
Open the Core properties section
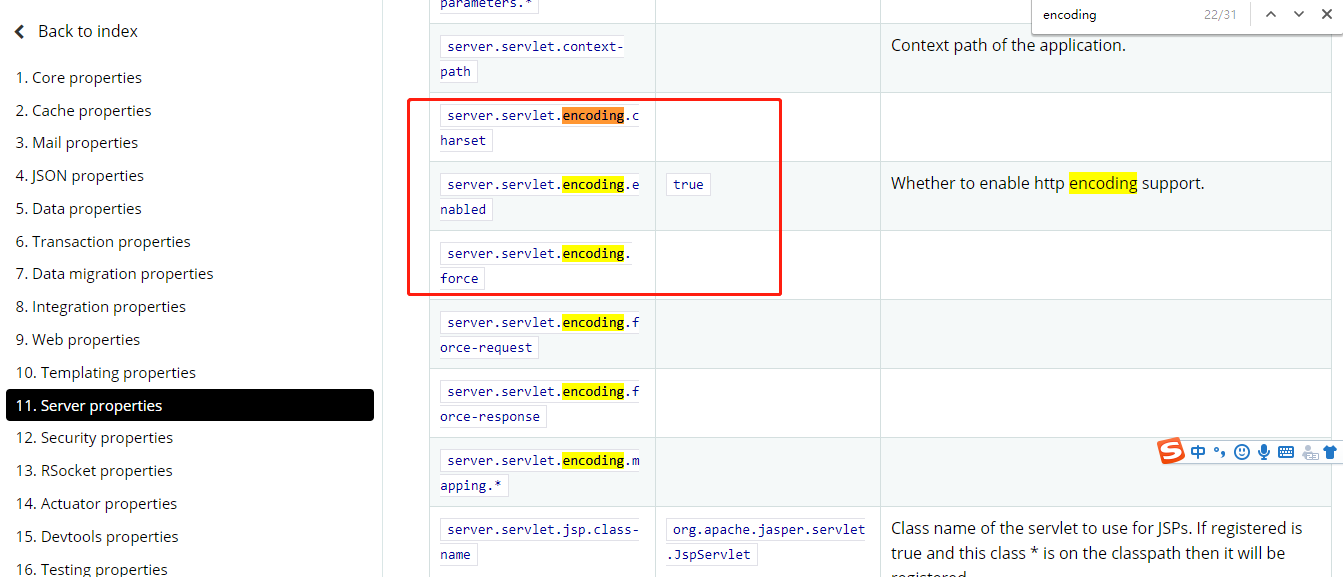[78, 77]
